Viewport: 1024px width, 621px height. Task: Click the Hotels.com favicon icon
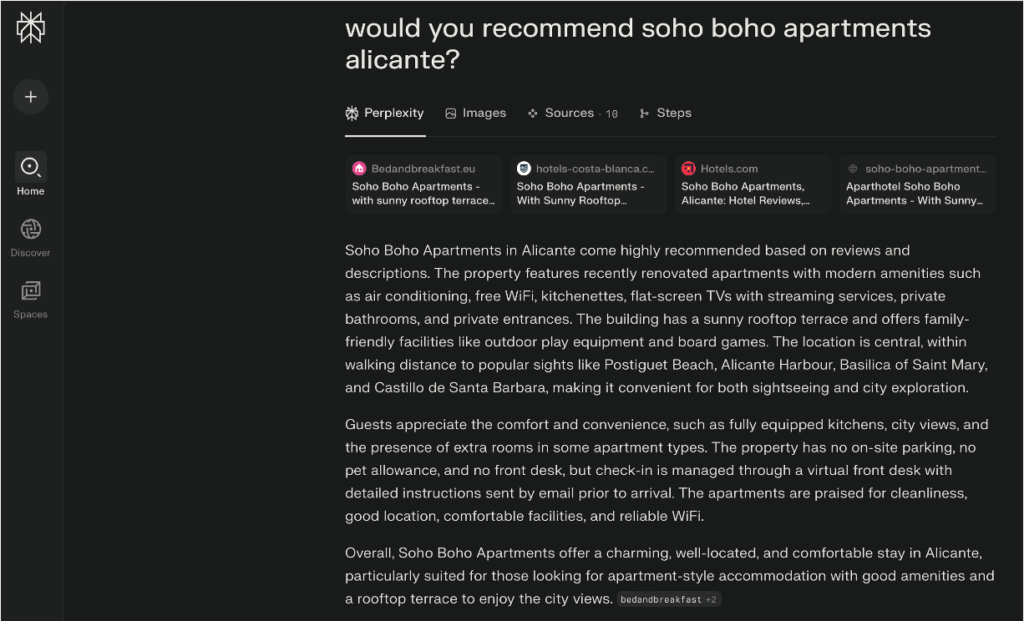[x=688, y=169]
